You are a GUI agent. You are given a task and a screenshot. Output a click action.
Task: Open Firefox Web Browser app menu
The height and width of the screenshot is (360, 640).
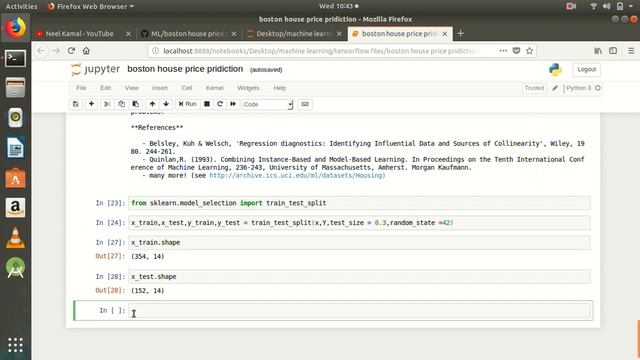coord(91,6)
